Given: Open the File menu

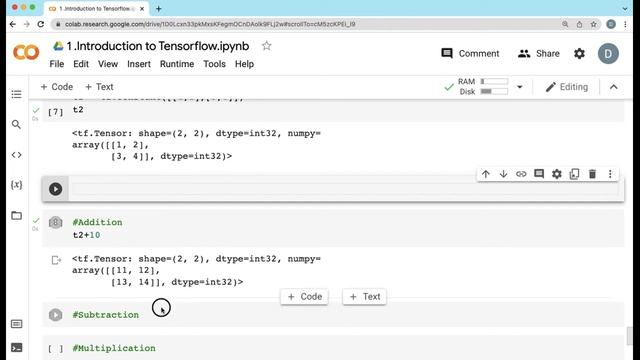Looking at the screenshot, I should [x=57, y=64].
